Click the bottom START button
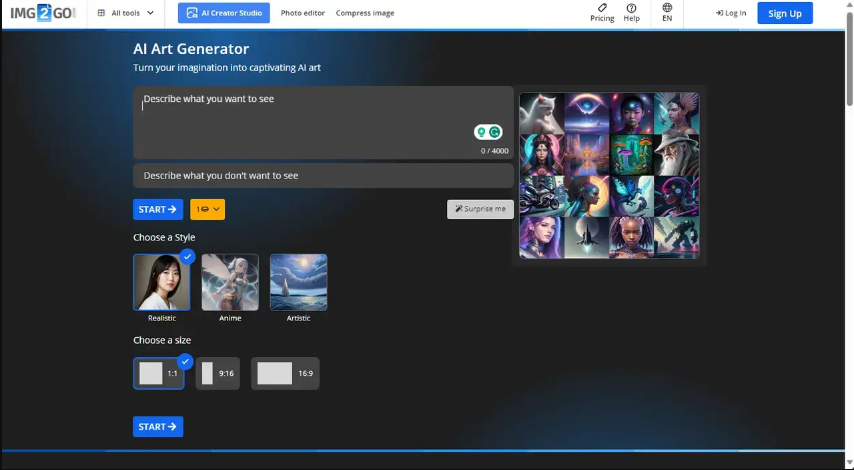Screen dimensions: 854x470 (158, 426)
